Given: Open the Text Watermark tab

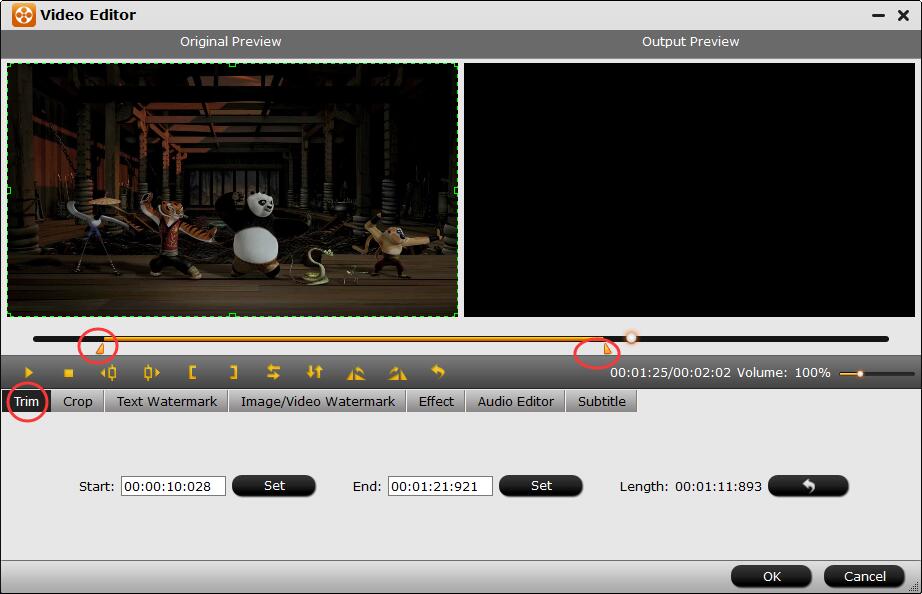Looking at the screenshot, I should [166, 401].
